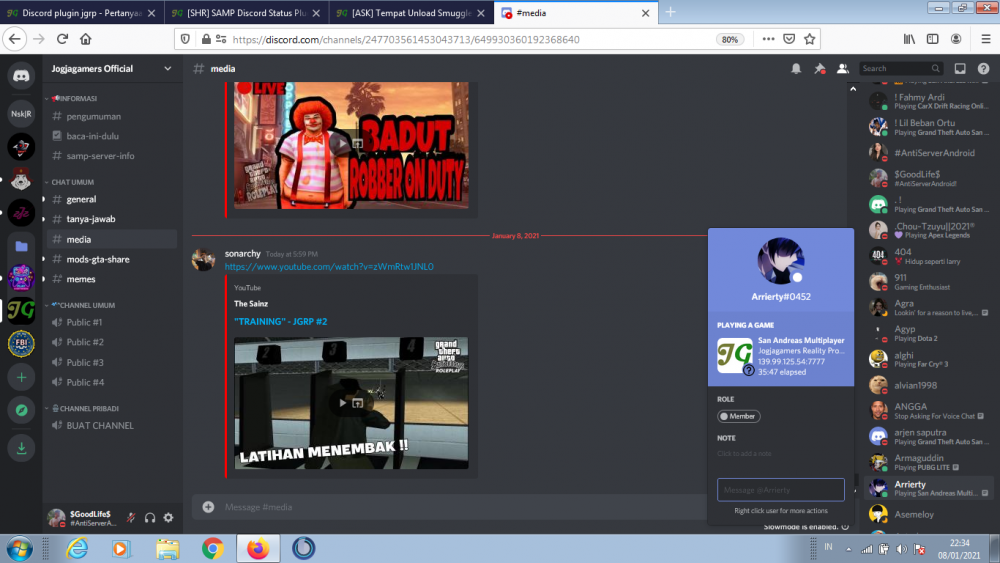Open Firefox library icon

[909, 39]
